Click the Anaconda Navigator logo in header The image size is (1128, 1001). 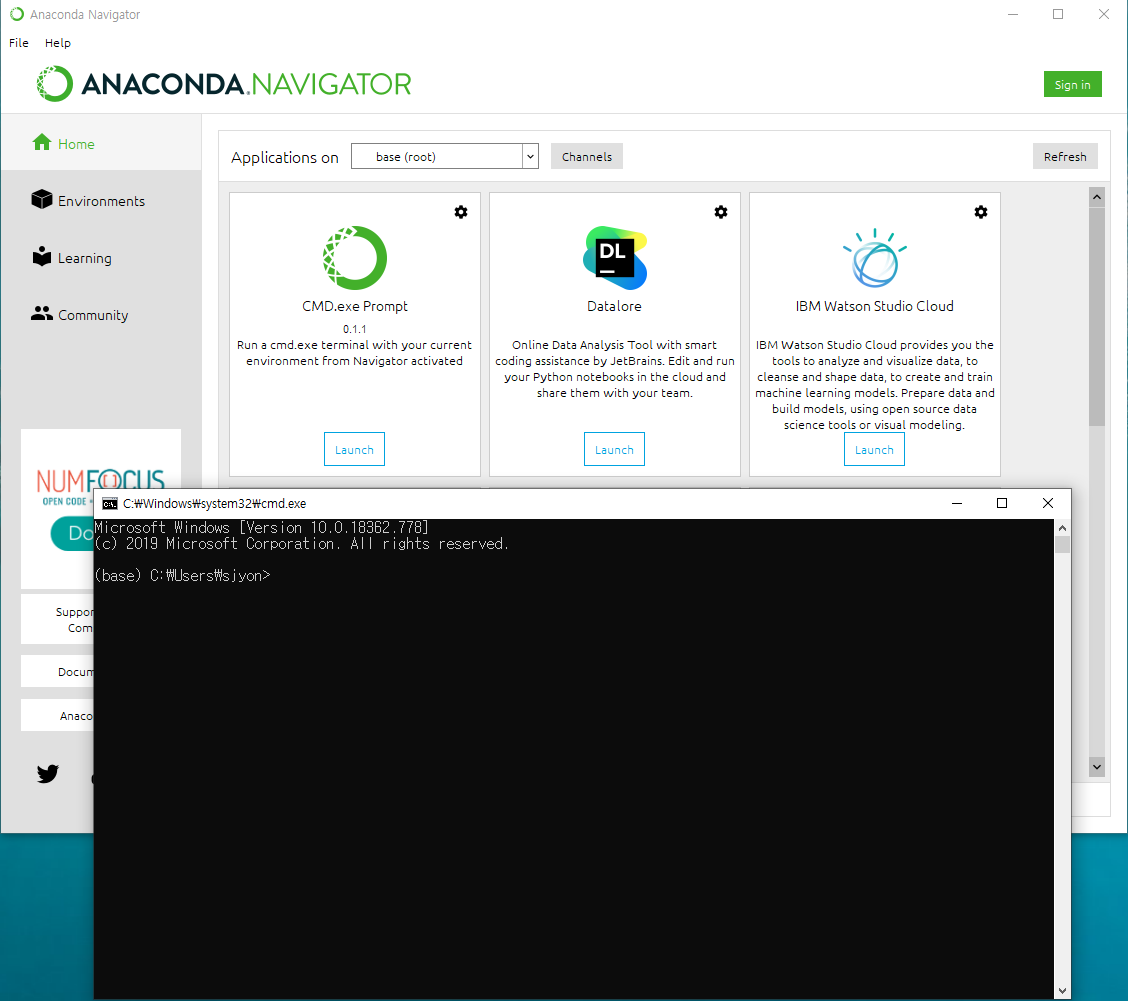point(224,84)
